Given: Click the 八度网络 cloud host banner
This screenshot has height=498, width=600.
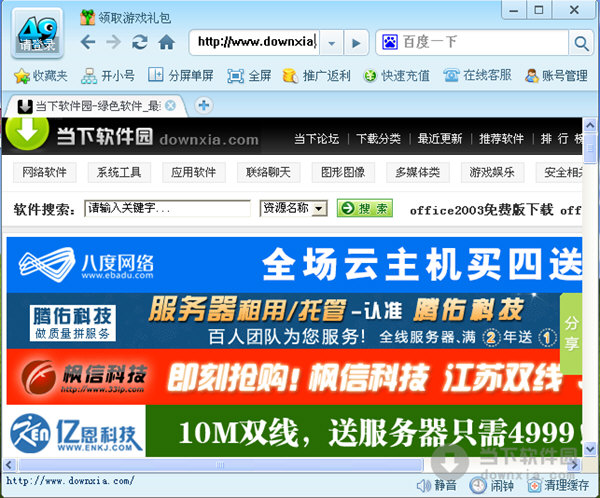Looking at the screenshot, I should (x=294, y=265).
